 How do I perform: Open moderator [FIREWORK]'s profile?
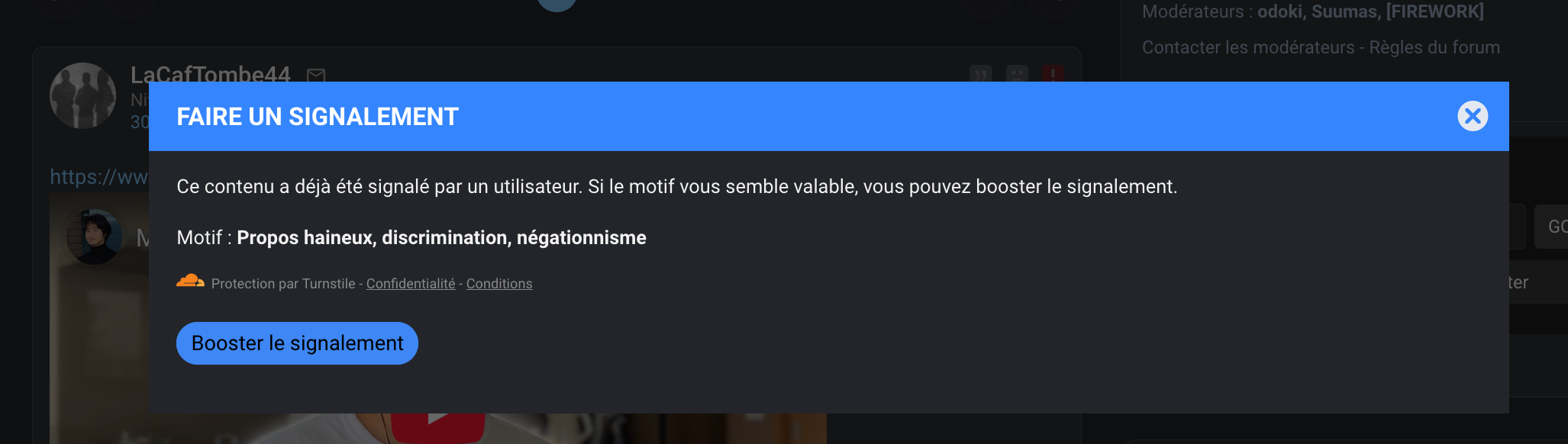coord(1435,11)
